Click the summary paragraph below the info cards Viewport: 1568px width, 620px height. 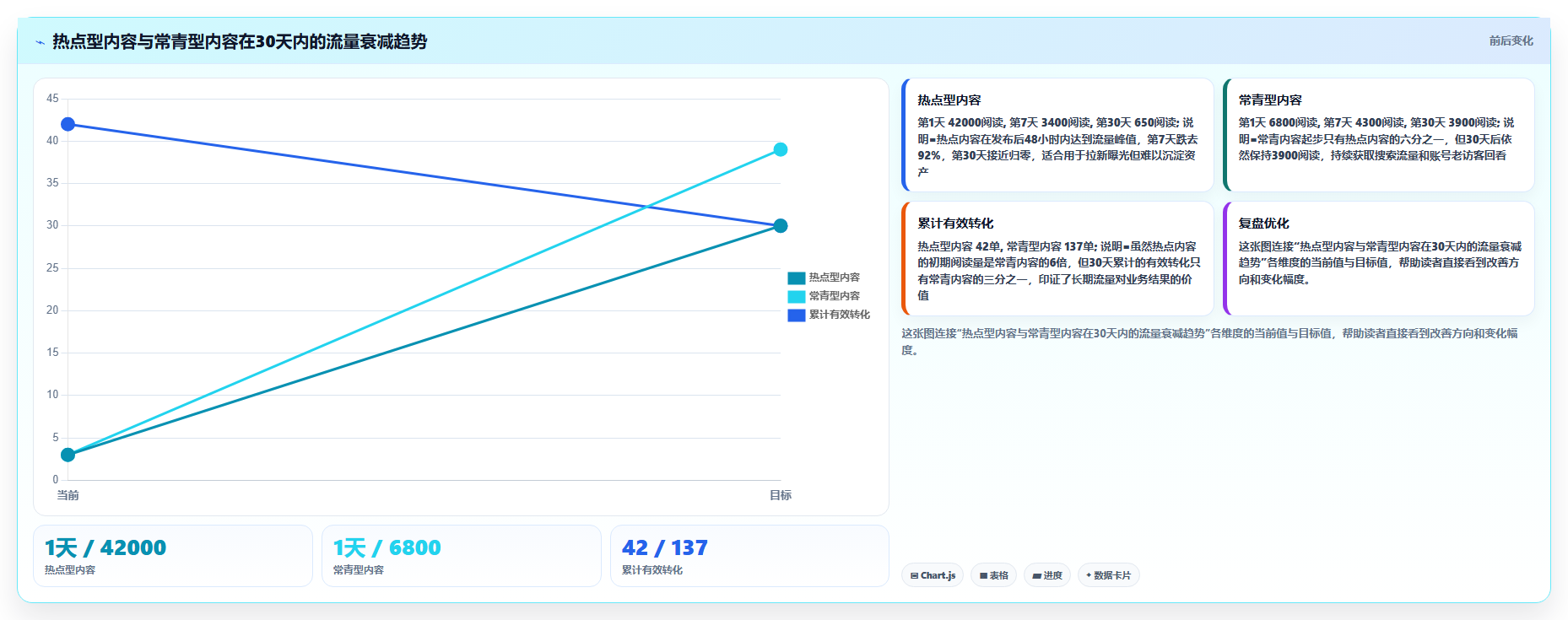click(1209, 342)
